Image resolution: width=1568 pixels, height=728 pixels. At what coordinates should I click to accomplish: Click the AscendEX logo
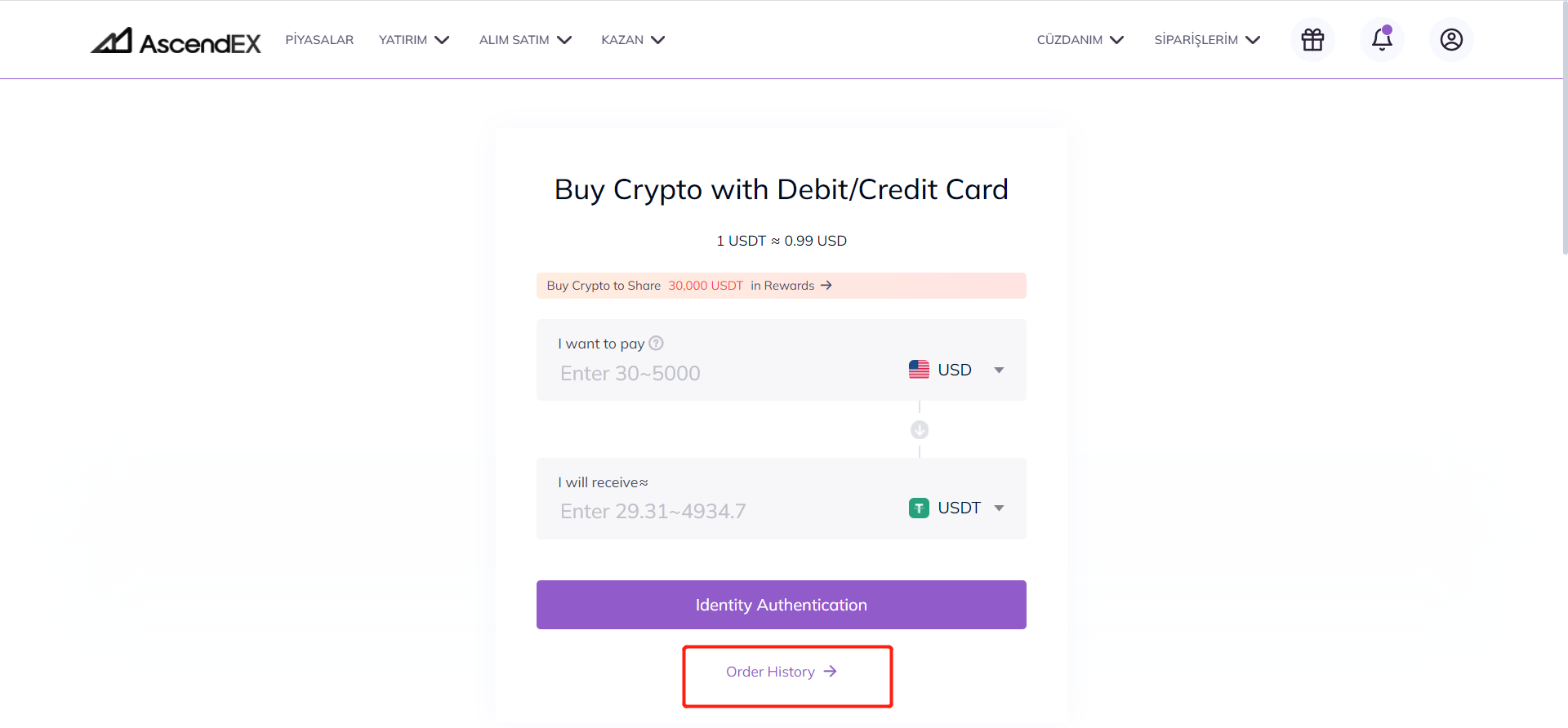point(176,41)
